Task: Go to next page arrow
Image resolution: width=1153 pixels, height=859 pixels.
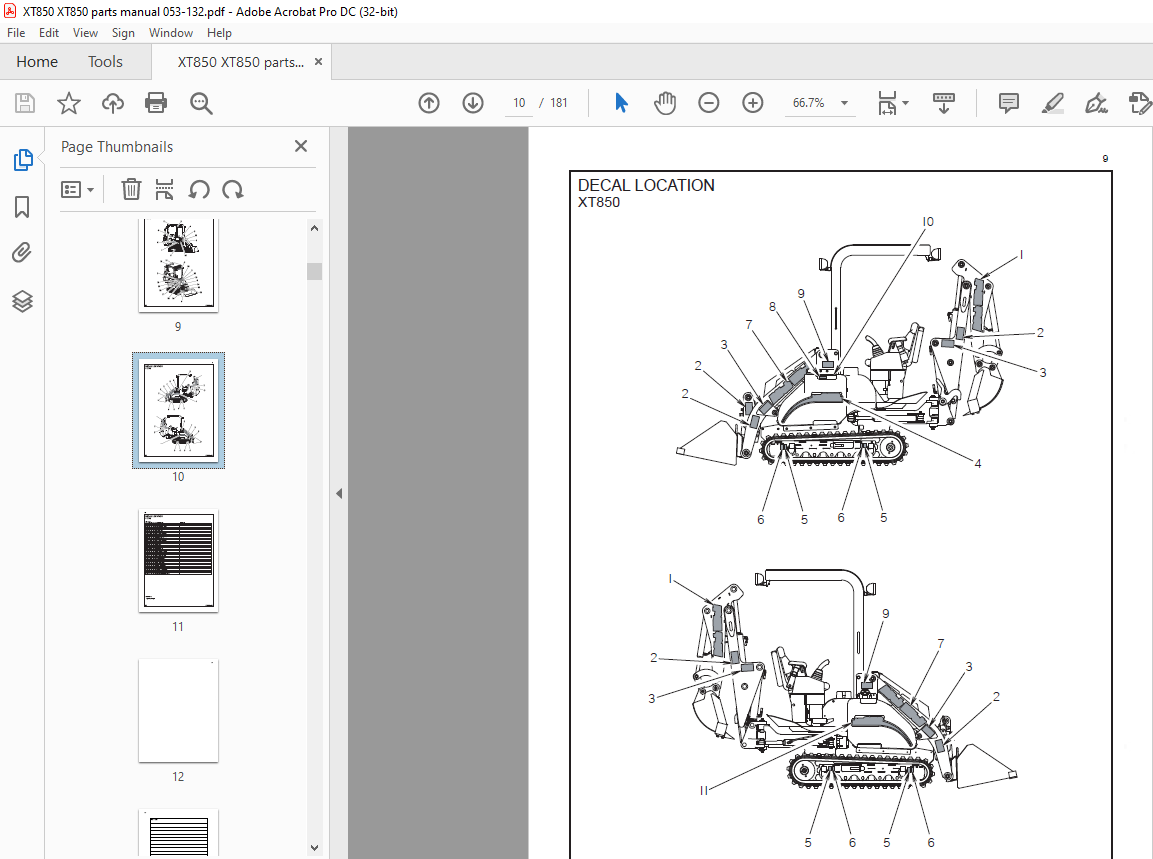Action: click(x=473, y=103)
